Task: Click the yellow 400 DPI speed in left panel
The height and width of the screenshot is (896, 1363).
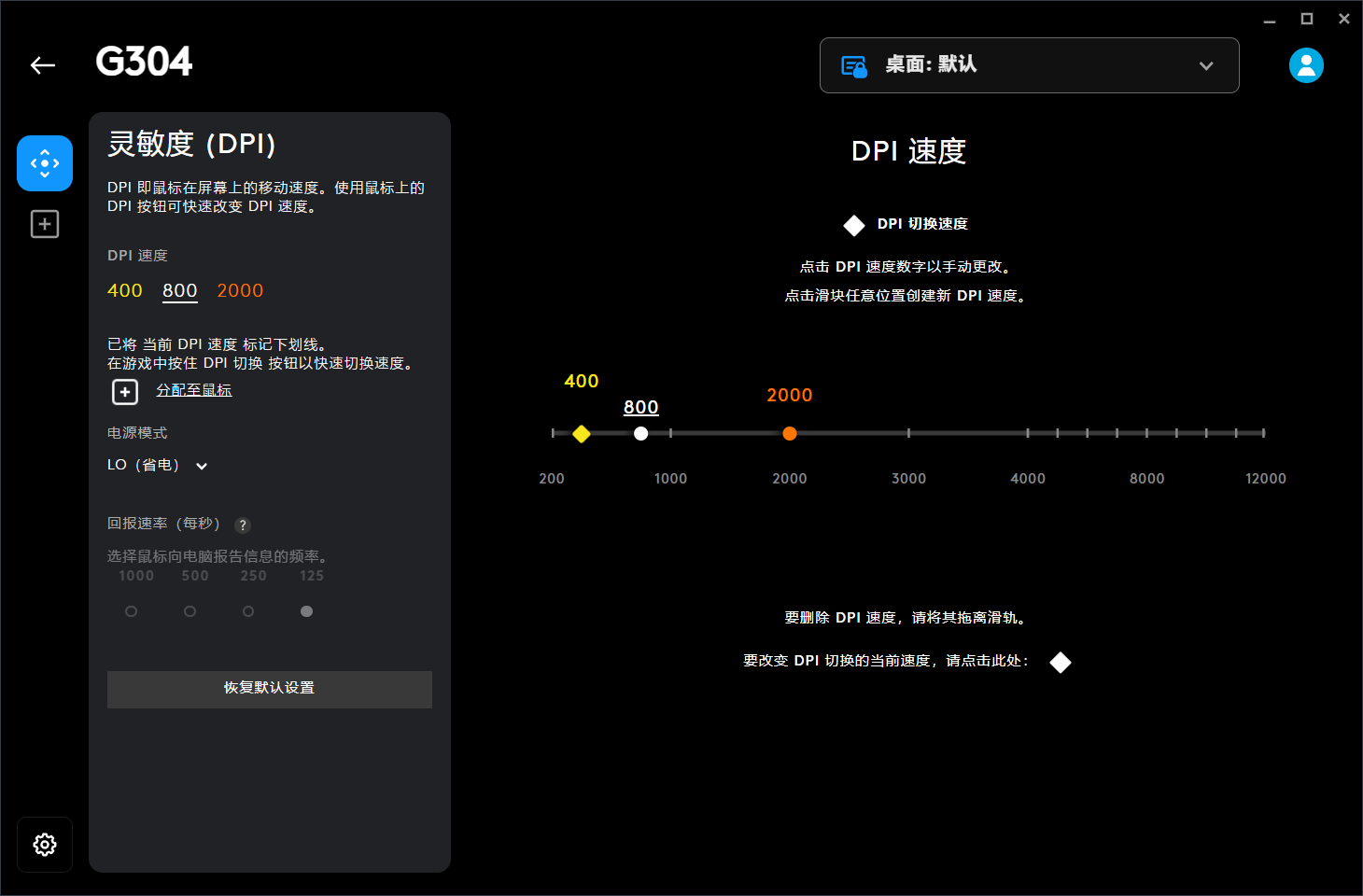Action: pos(124,290)
